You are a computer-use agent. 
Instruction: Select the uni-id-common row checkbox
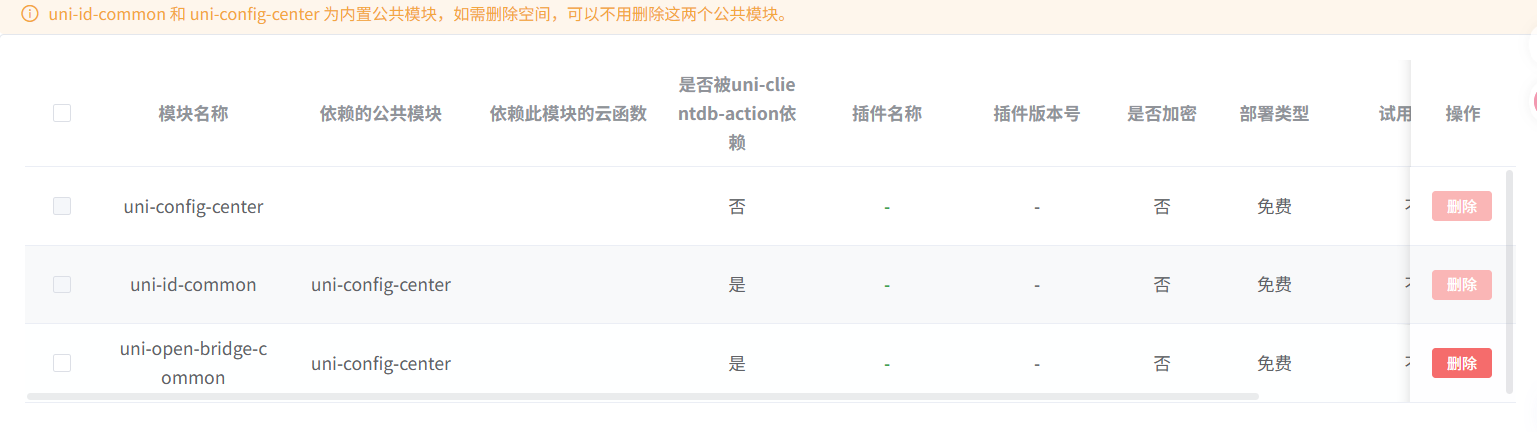[62, 285]
